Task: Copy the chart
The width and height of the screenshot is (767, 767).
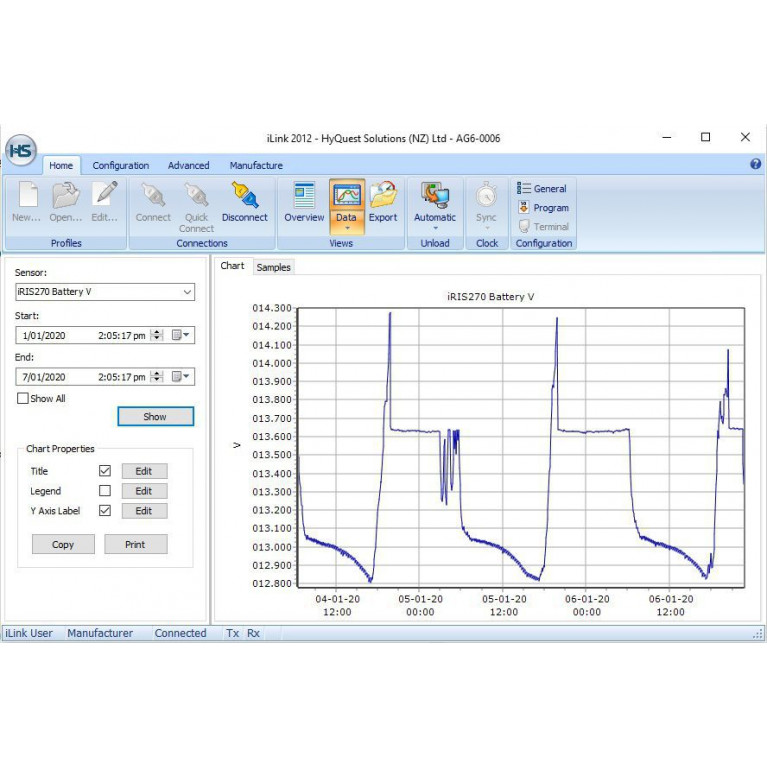Action: pos(63,544)
